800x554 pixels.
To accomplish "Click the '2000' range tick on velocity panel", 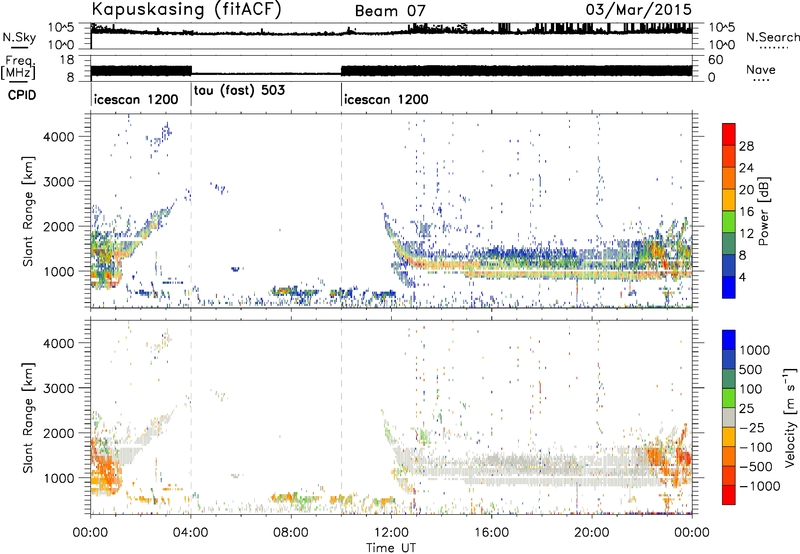I will (x=58, y=433).
